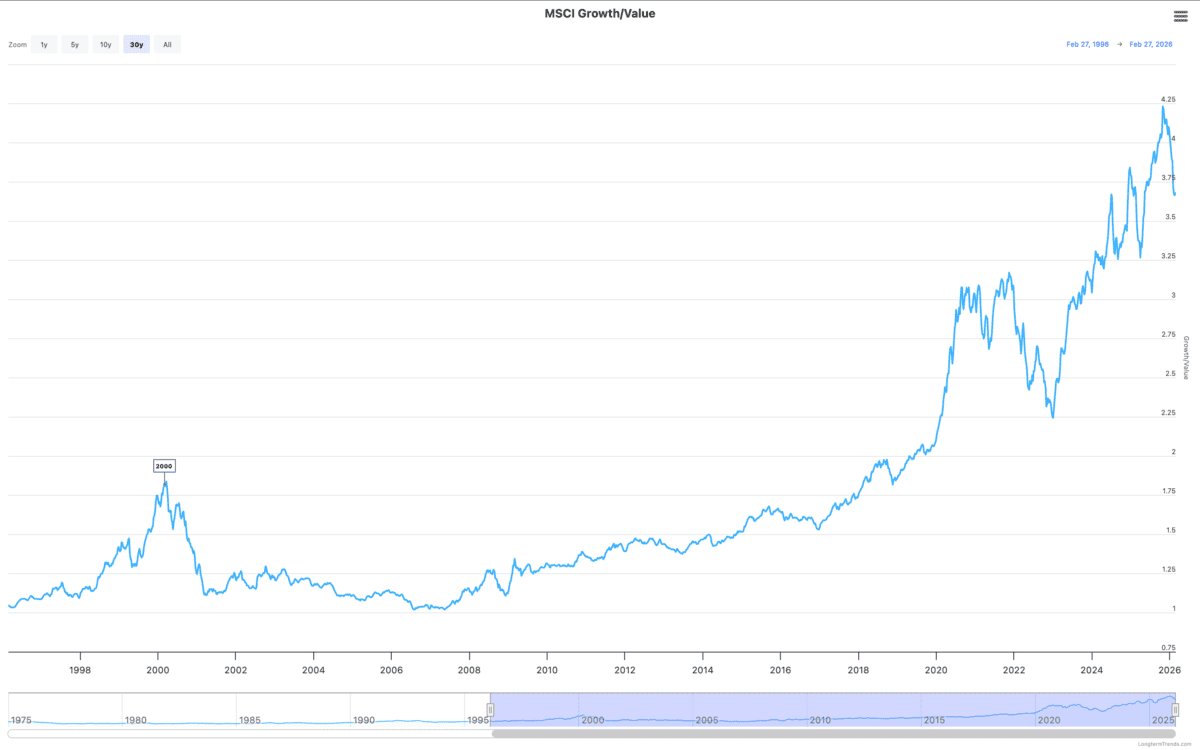Image resolution: width=1200 pixels, height=750 pixels.
Task: Click 1990 in the navigator timeline
Action: point(364,719)
